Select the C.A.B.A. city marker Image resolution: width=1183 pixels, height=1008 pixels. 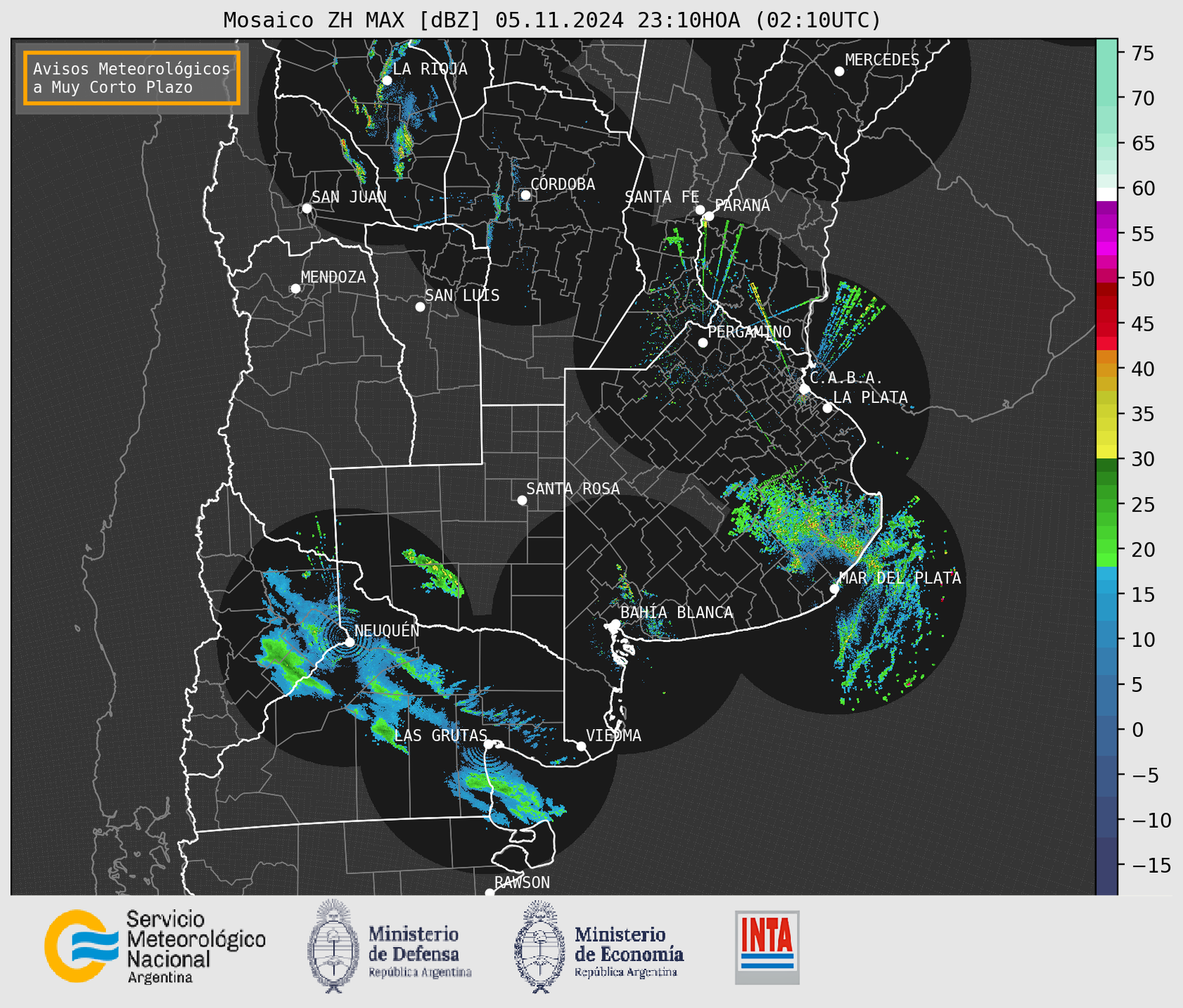(804, 389)
